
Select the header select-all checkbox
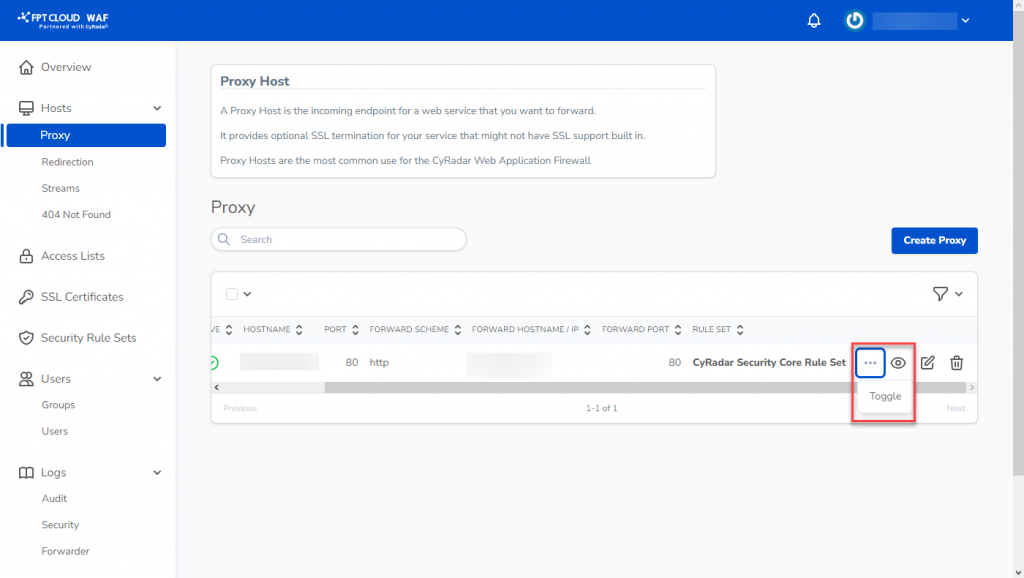pos(230,293)
